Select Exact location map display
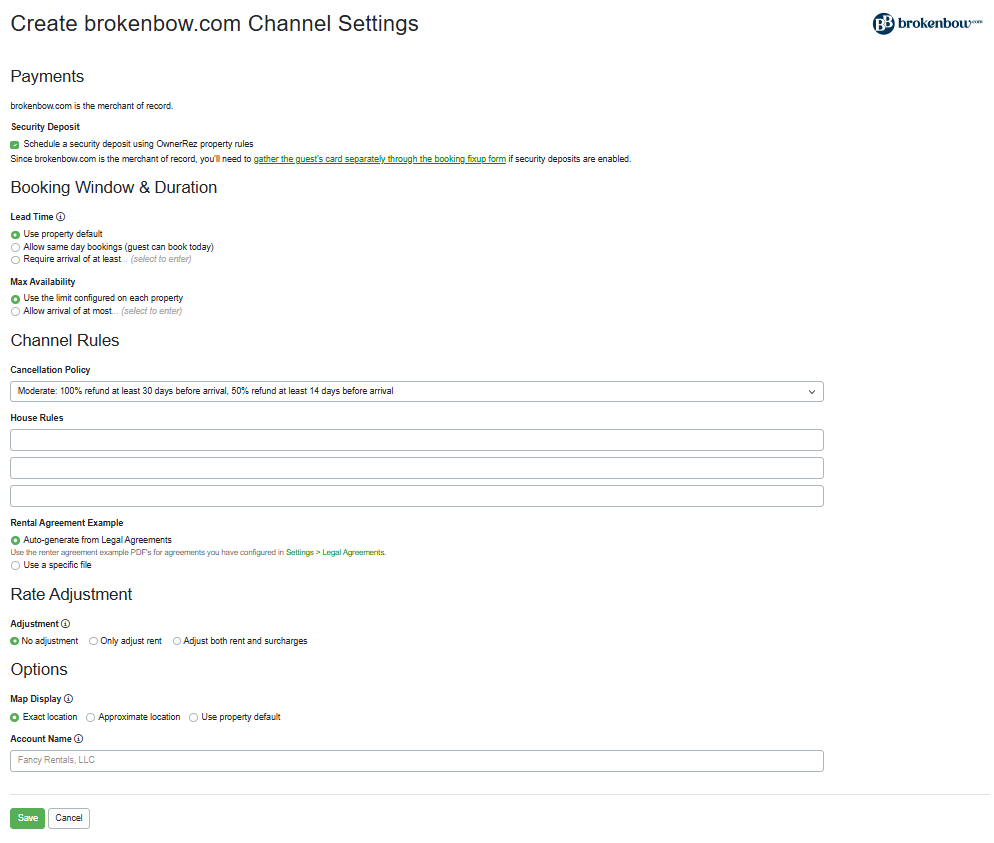 click(15, 718)
